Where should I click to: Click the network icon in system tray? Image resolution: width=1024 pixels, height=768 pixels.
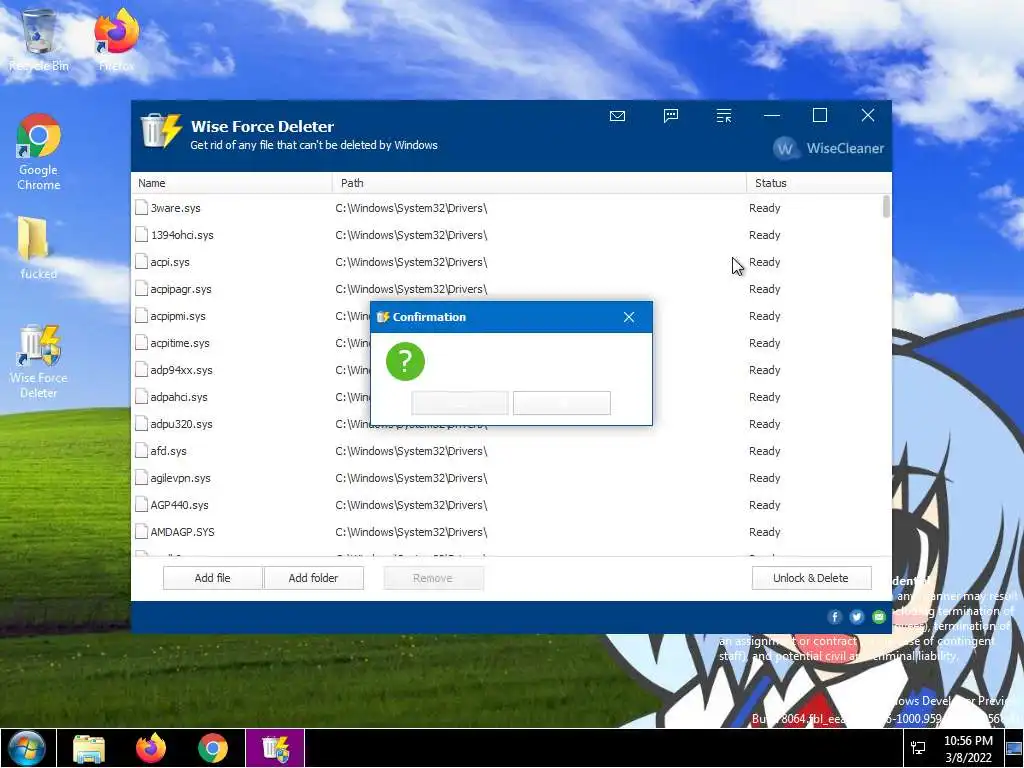click(918, 748)
